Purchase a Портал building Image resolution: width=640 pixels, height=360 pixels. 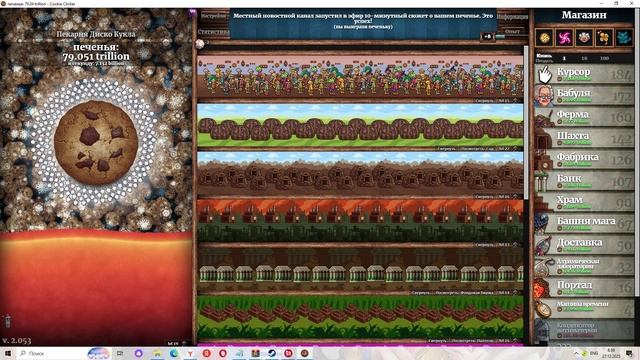[x=584, y=287]
